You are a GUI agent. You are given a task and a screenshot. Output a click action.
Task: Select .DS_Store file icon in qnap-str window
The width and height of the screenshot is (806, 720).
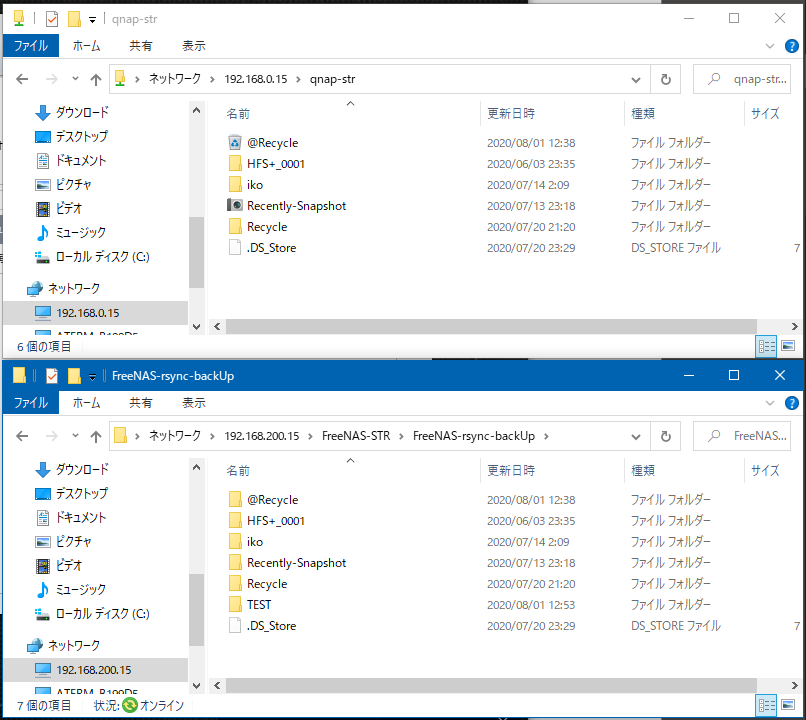point(235,247)
